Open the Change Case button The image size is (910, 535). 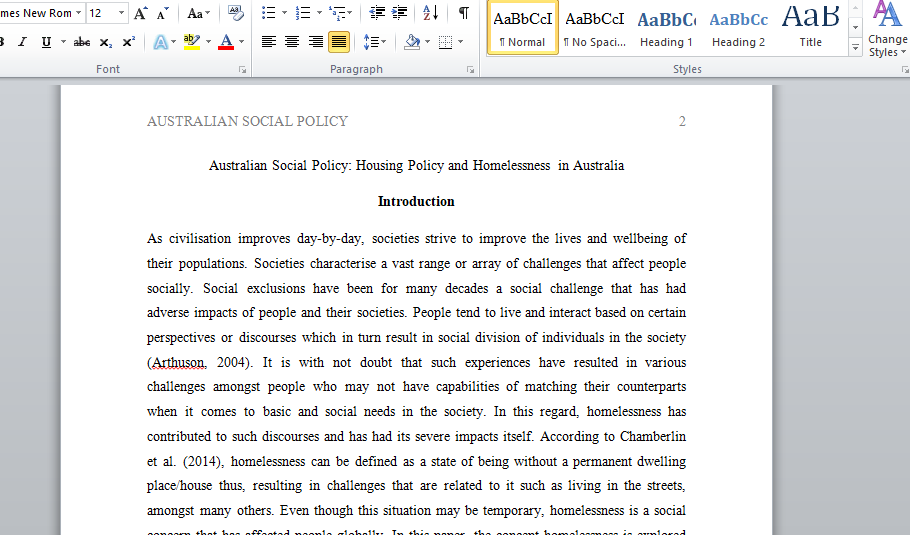pyautogui.click(x=198, y=13)
